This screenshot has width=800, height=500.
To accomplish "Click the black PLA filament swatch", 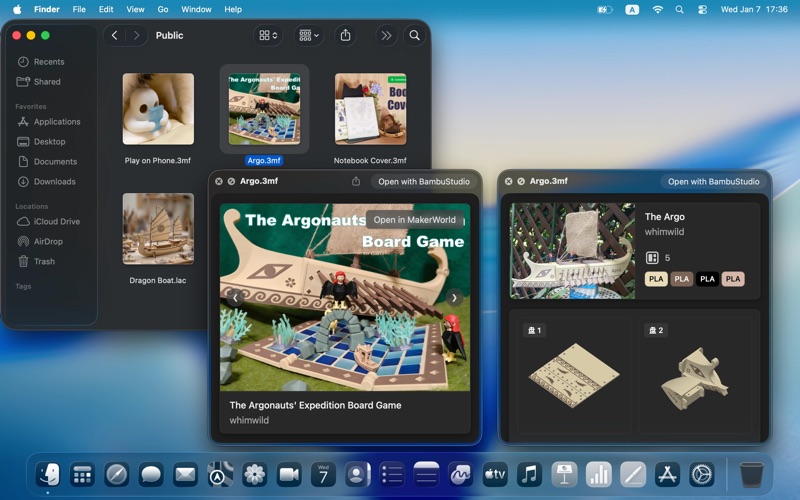I will 707,279.
